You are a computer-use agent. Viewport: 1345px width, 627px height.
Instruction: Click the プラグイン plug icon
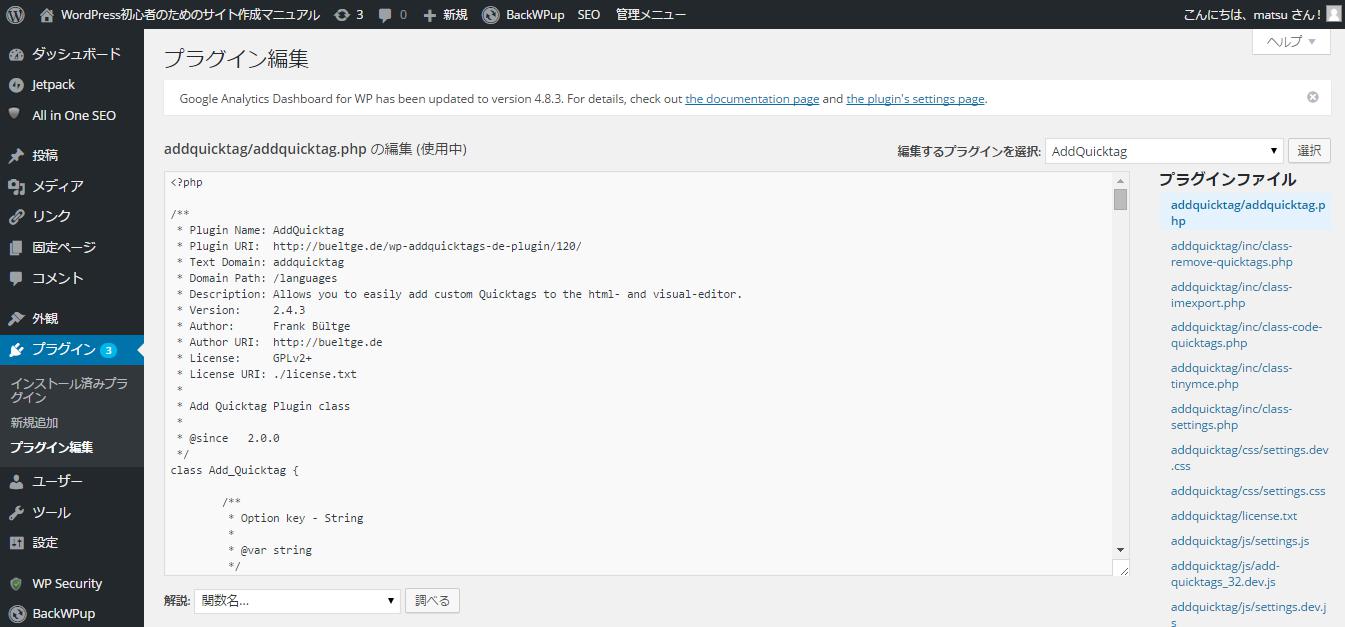coord(16,349)
